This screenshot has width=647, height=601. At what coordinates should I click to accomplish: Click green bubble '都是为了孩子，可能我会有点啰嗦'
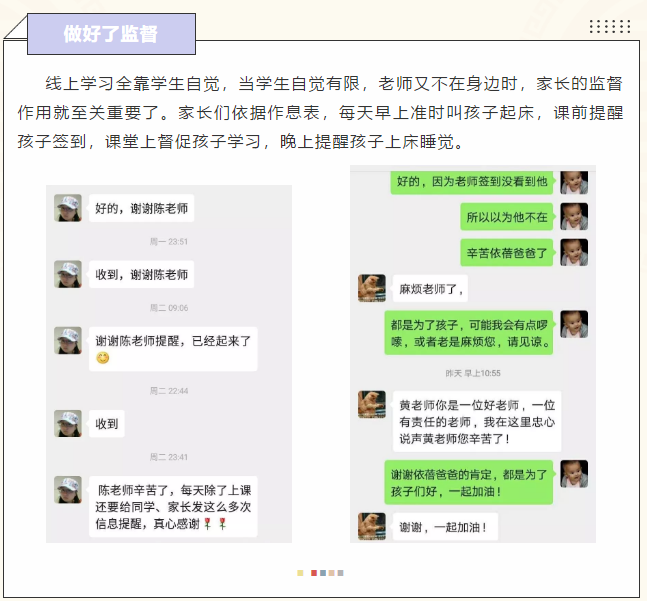[469, 333]
